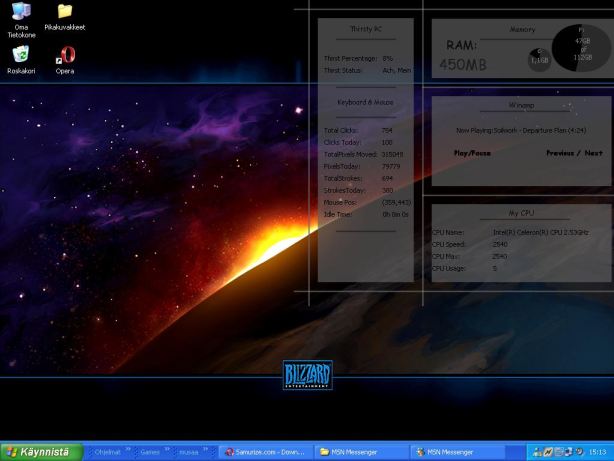Click the Clicks Today label

point(342,143)
